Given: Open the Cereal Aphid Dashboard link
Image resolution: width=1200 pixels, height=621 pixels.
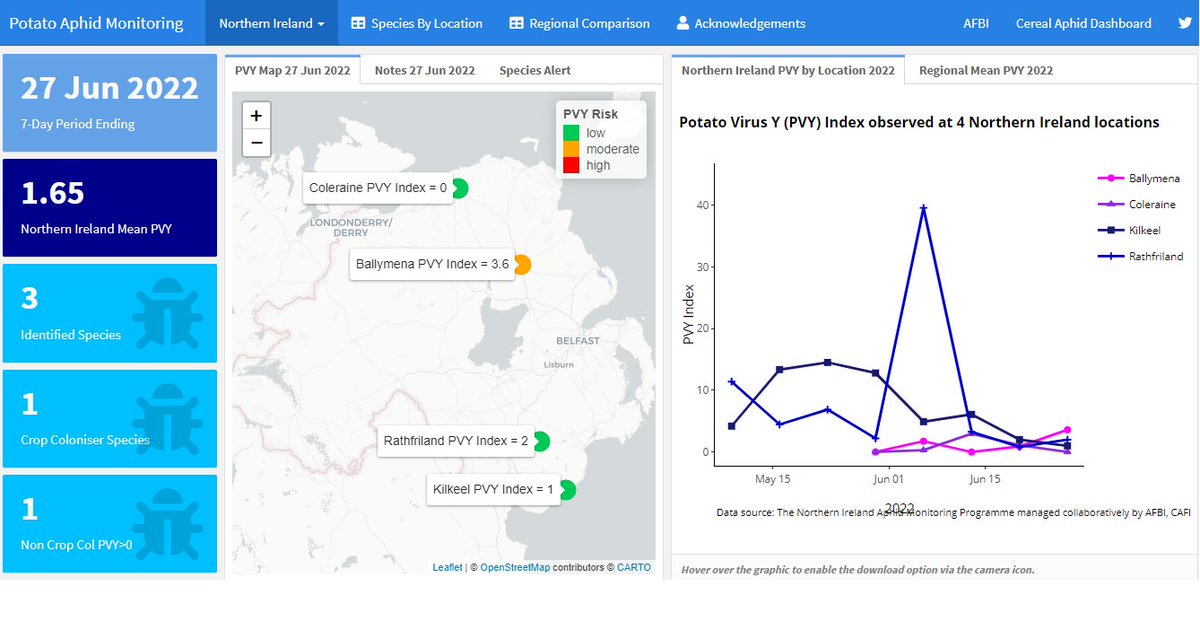Looking at the screenshot, I should (x=1083, y=22).
